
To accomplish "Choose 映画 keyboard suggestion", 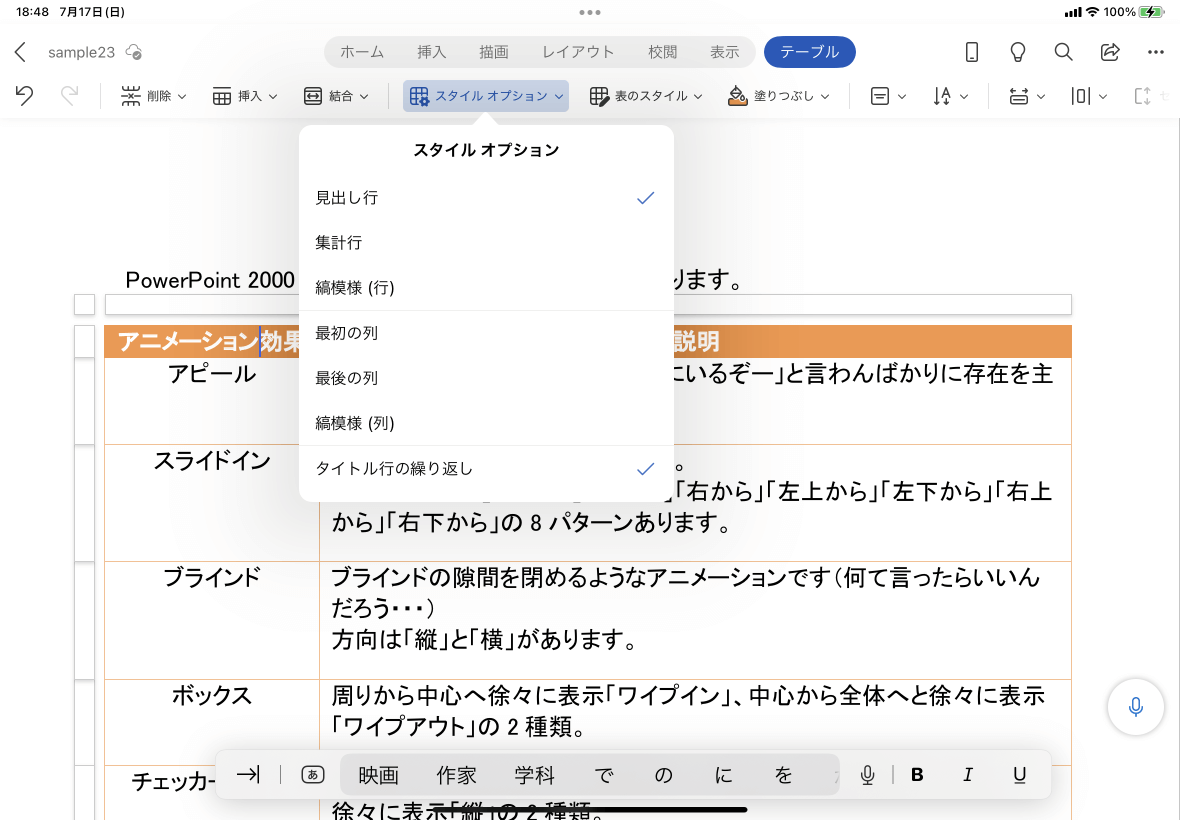I will (379, 775).
